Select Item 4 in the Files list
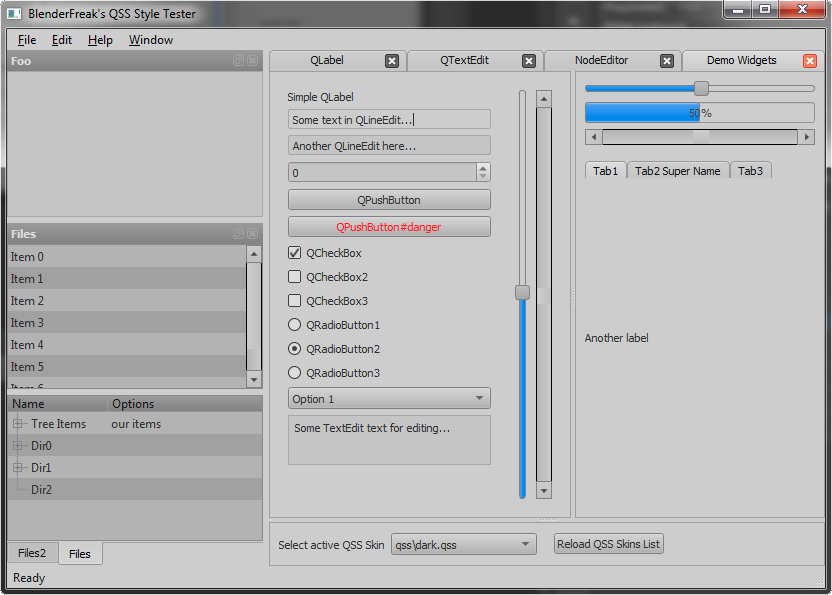This screenshot has height=595, width=832. click(127, 344)
